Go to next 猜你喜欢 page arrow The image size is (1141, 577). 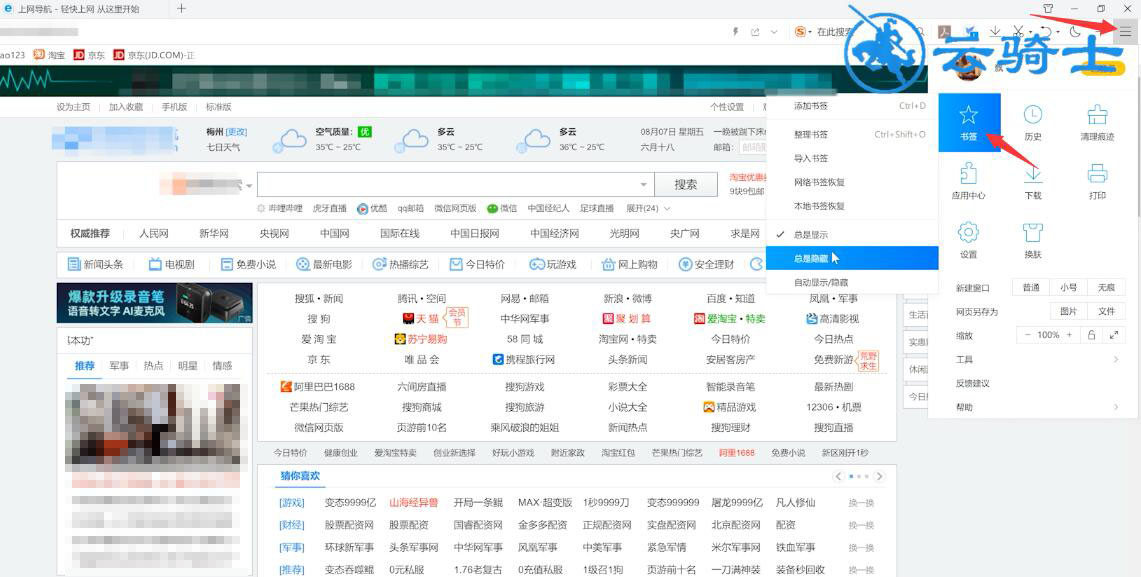879,477
